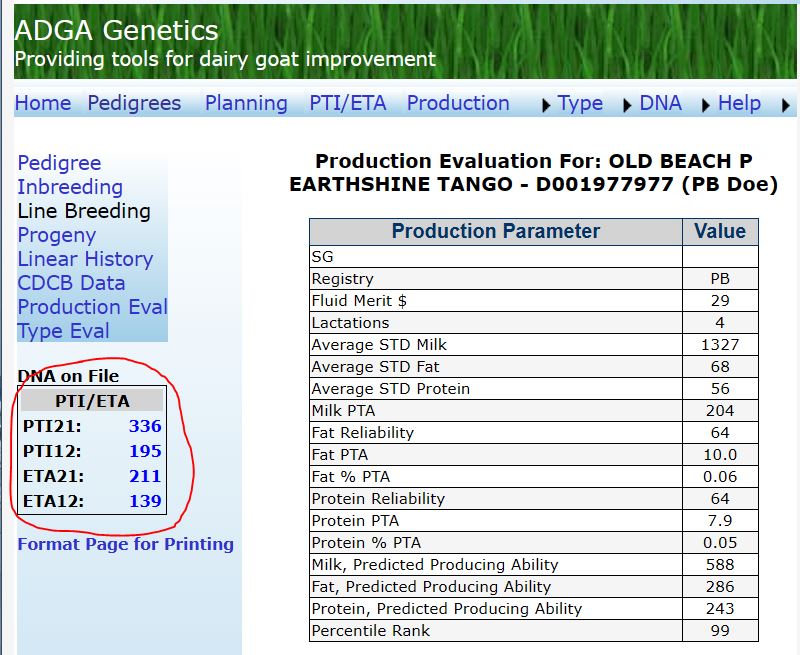The height and width of the screenshot is (655, 800).
Task: Open the DNA menu
Action: 660,103
